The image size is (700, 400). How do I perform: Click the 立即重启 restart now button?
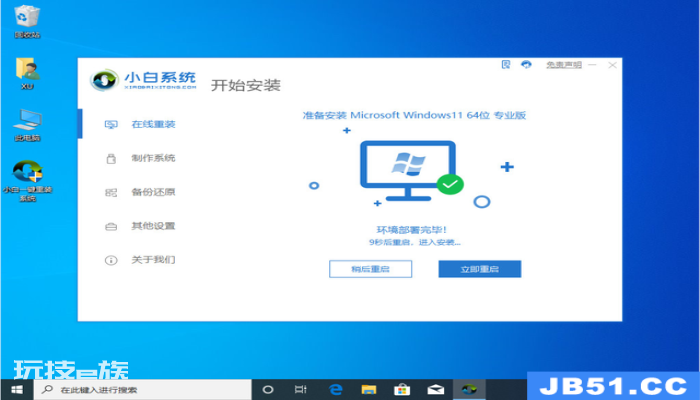pyautogui.click(x=480, y=269)
